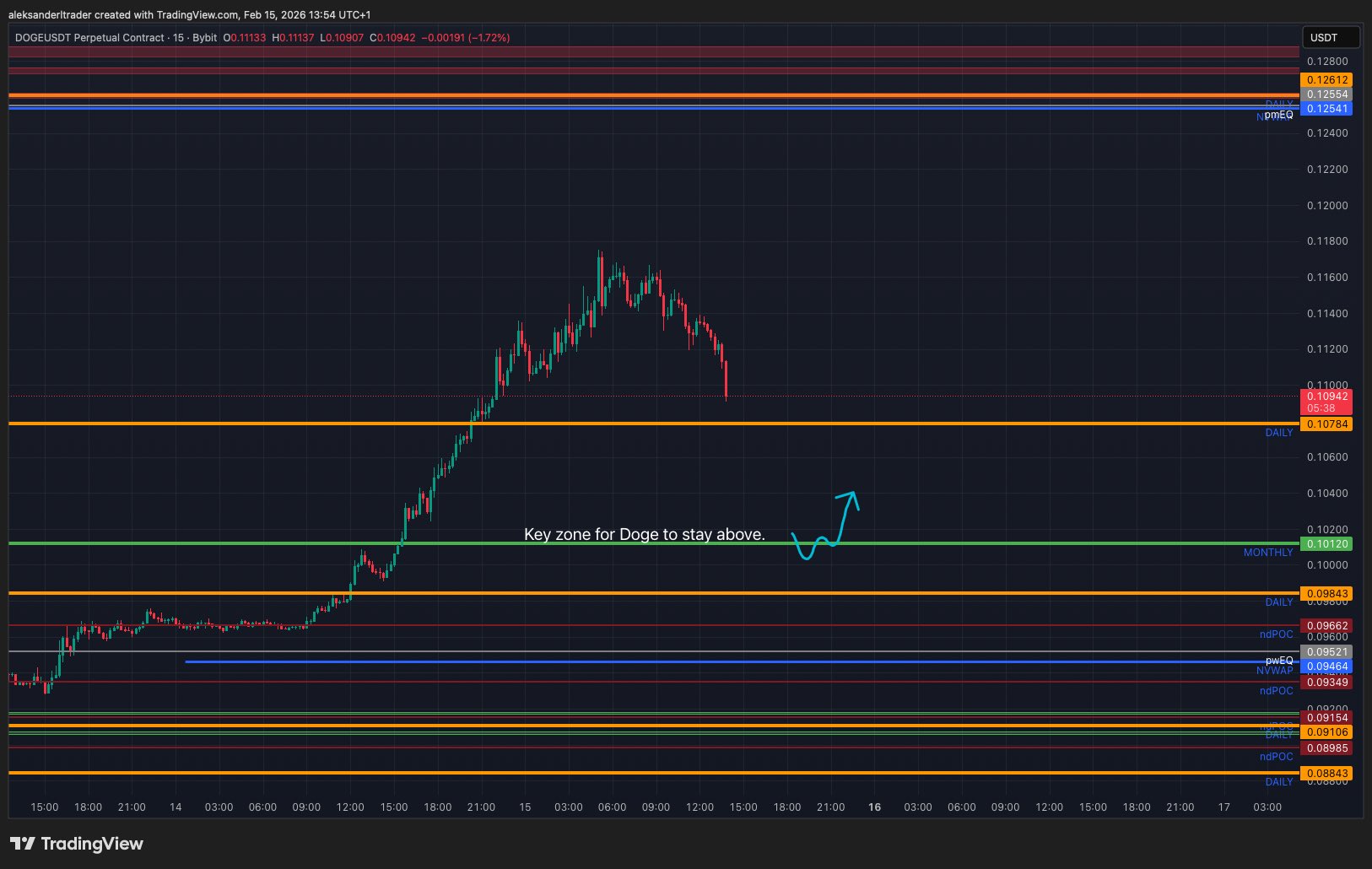Click the 0.11200 price axis tick
1372x869 pixels.
point(1327,349)
